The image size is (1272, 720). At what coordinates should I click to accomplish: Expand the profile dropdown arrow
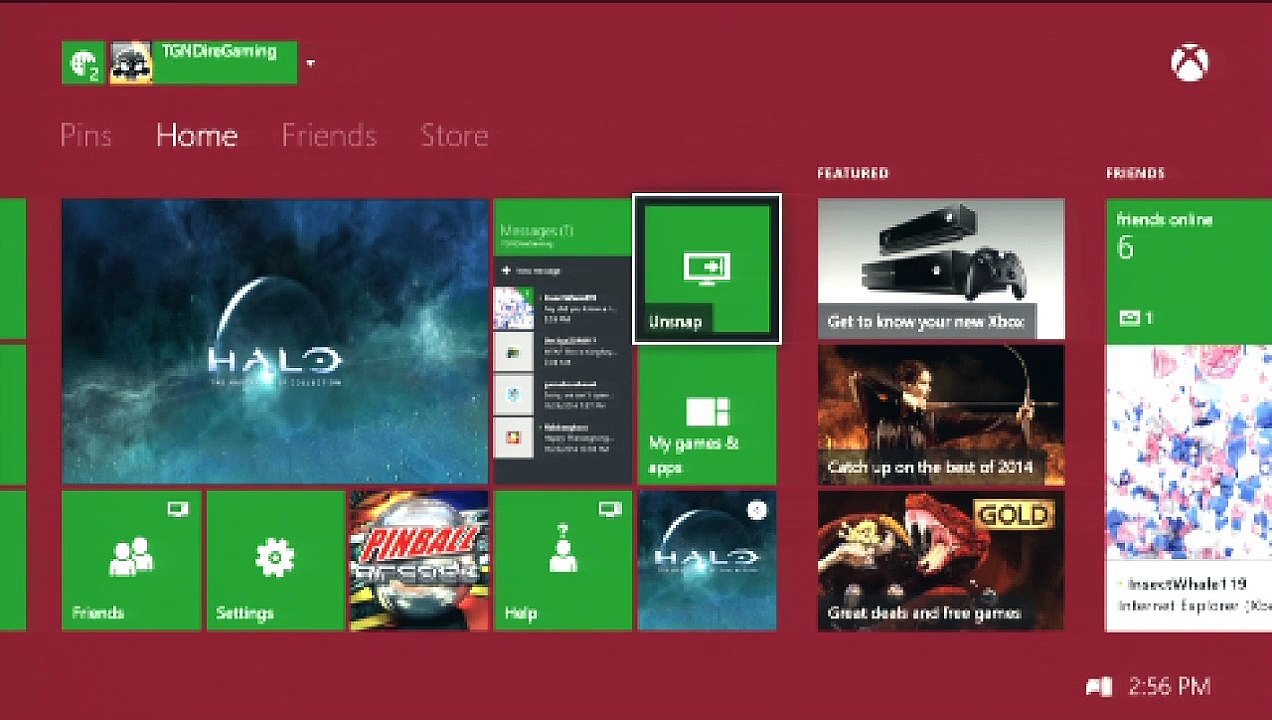pos(310,63)
